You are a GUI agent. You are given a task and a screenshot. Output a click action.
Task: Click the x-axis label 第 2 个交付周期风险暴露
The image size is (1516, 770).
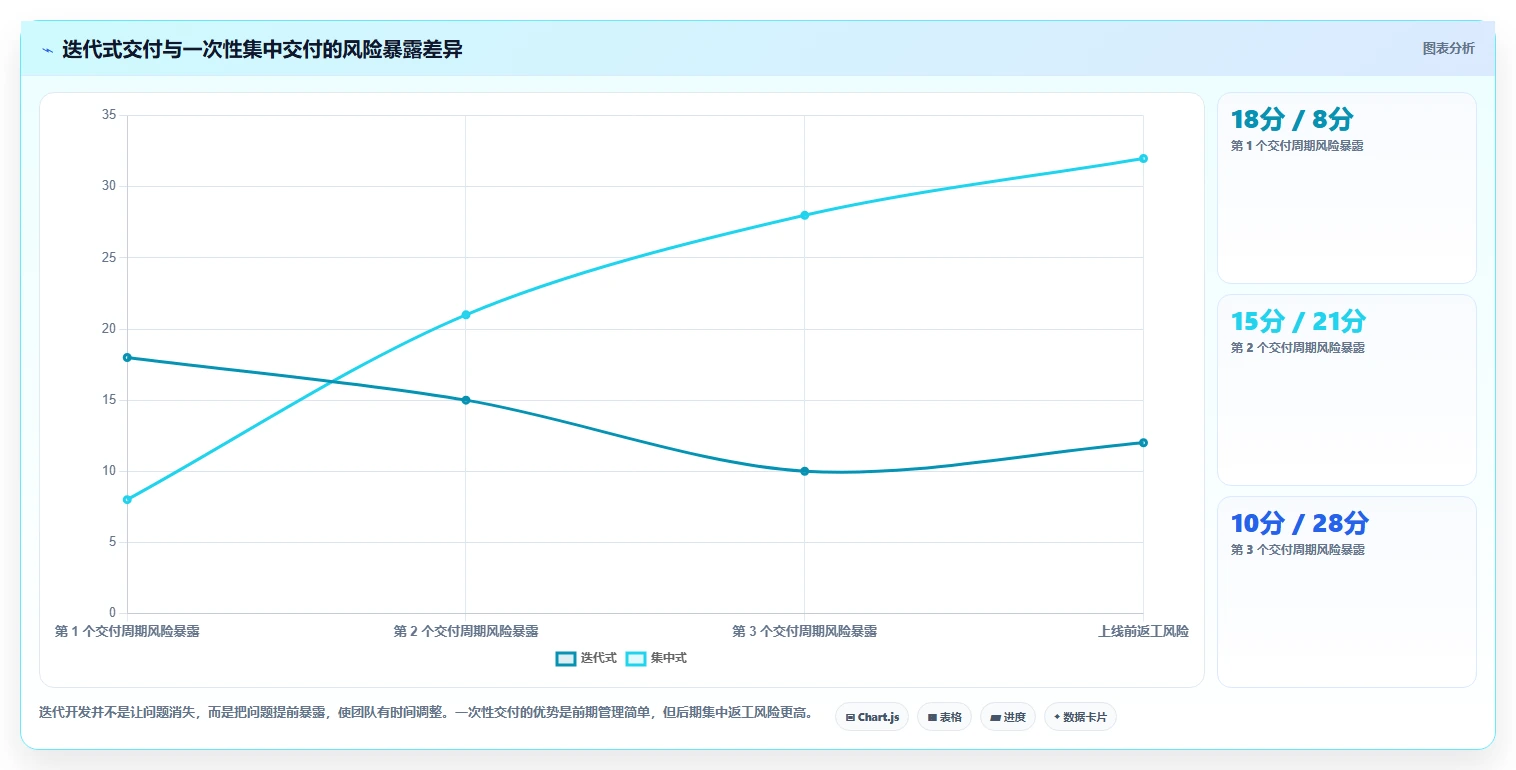pyautogui.click(x=466, y=631)
